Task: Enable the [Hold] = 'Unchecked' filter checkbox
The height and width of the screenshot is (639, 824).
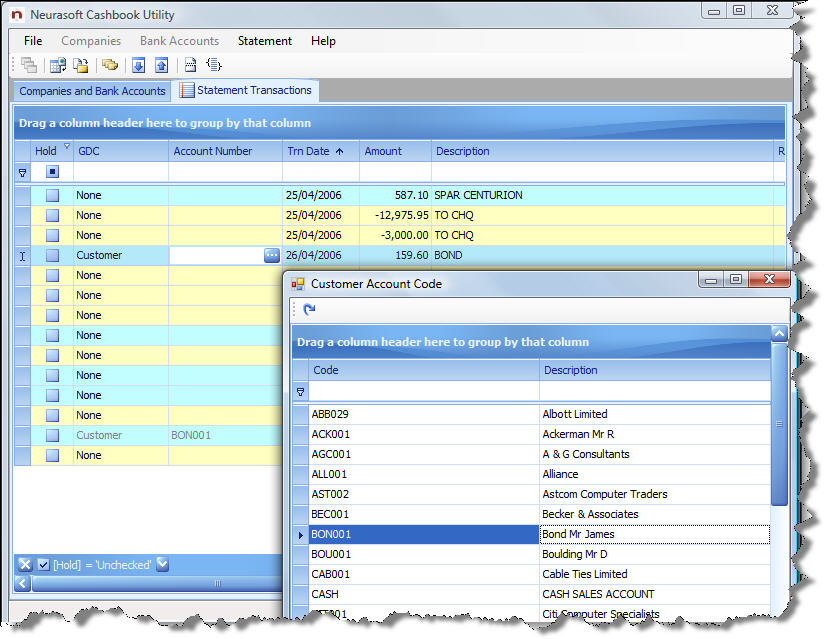Action: tap(42, 564)
